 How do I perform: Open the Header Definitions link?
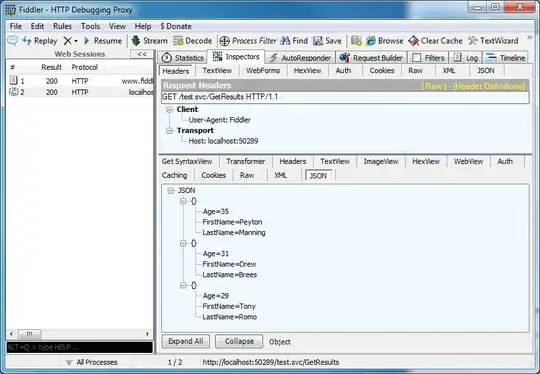489,86
